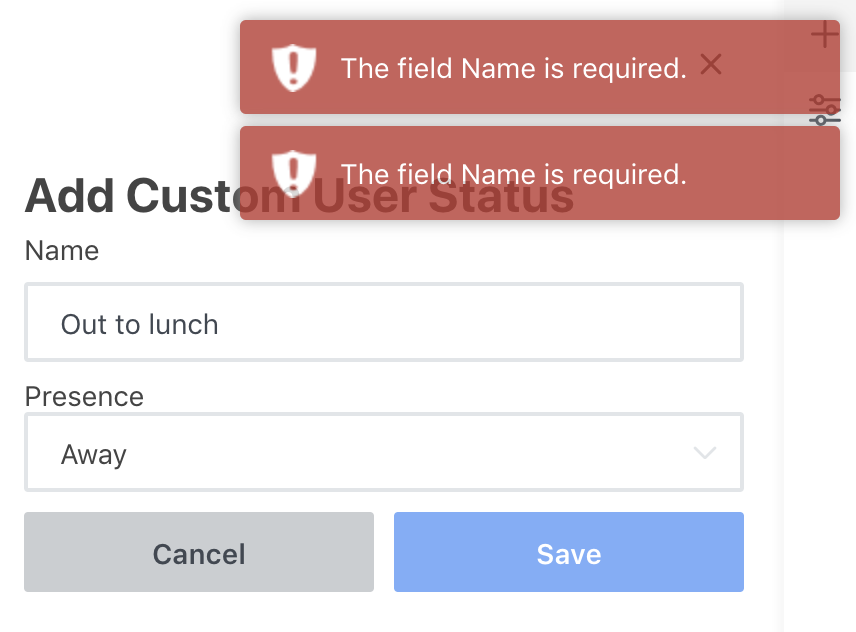Click the shield warning icon in top toast

click(x=293, y=68)
